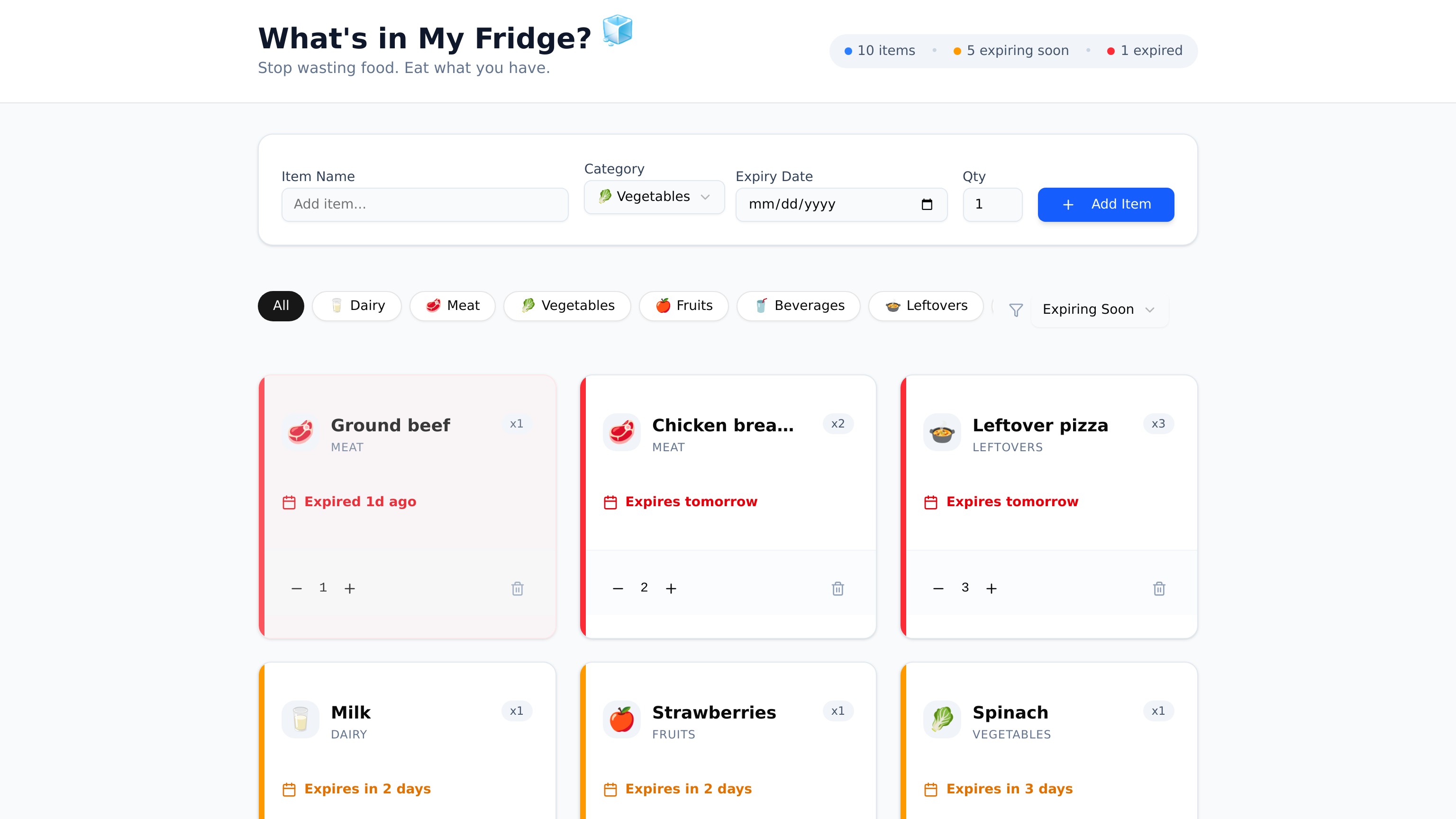Image resolution: width=1456 pixels, height=819 pixels.
Task: Toggle the Dairy category filter
Action: pos(356,306)
